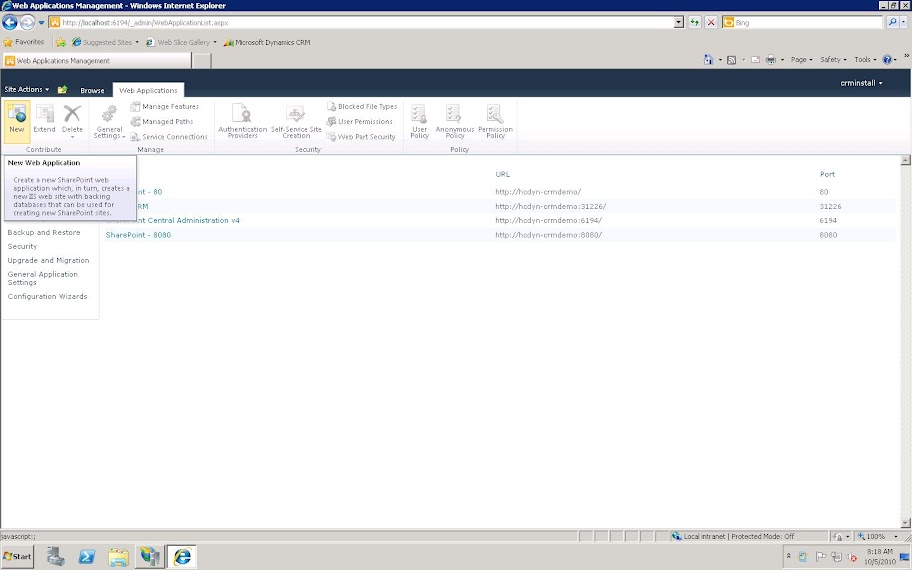Click the vertical scrollbar down arrow
The image size is (912, 570).
(905, 522)
